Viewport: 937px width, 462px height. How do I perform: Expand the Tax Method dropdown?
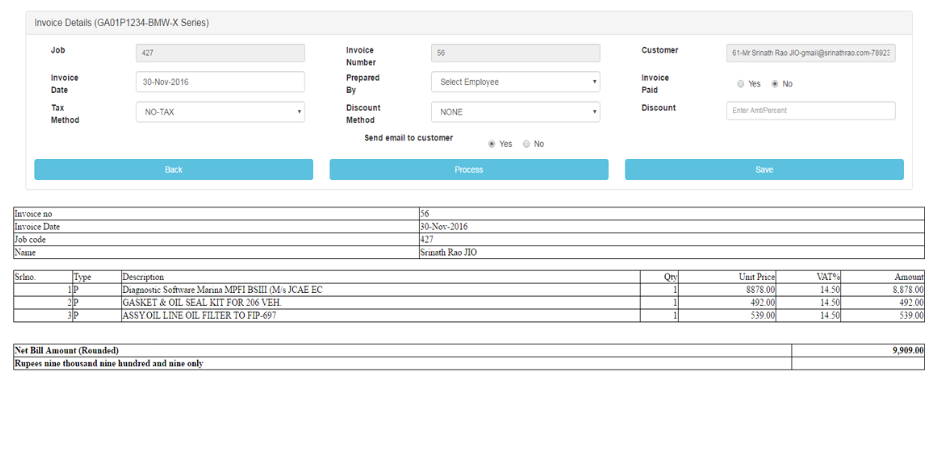click(x=220, y=112)
